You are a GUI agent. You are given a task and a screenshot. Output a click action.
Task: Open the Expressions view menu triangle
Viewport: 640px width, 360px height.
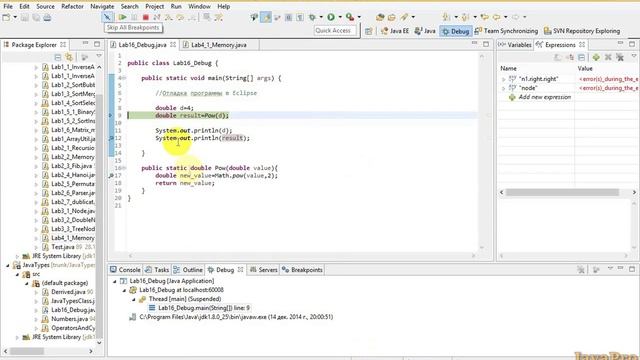(633, 57)
